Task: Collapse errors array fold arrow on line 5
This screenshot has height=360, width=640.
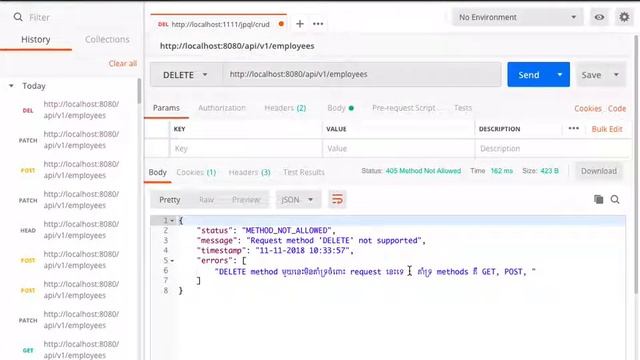Action: coord(172,260)
